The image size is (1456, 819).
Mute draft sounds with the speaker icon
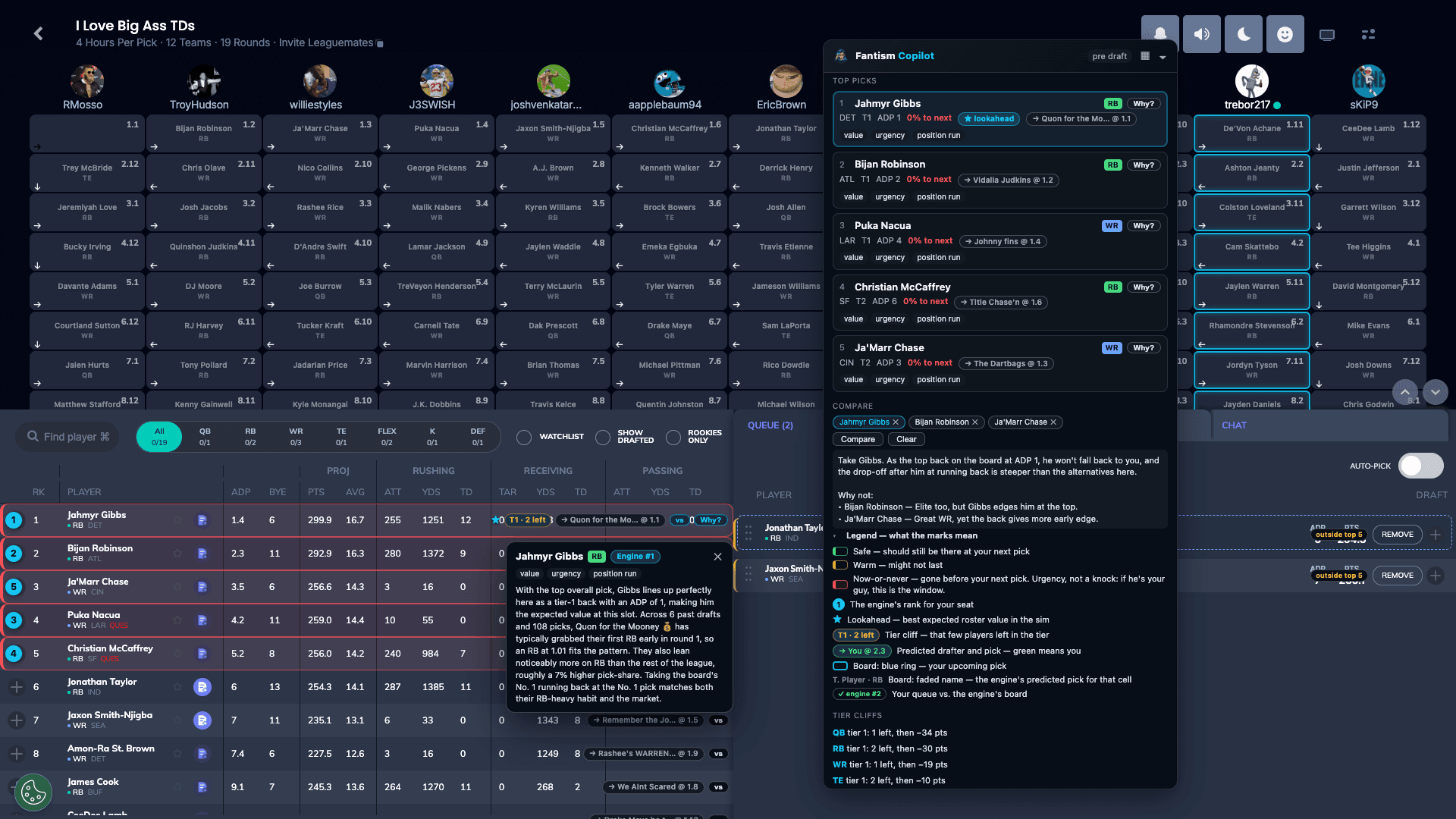tap(1202, 34)
